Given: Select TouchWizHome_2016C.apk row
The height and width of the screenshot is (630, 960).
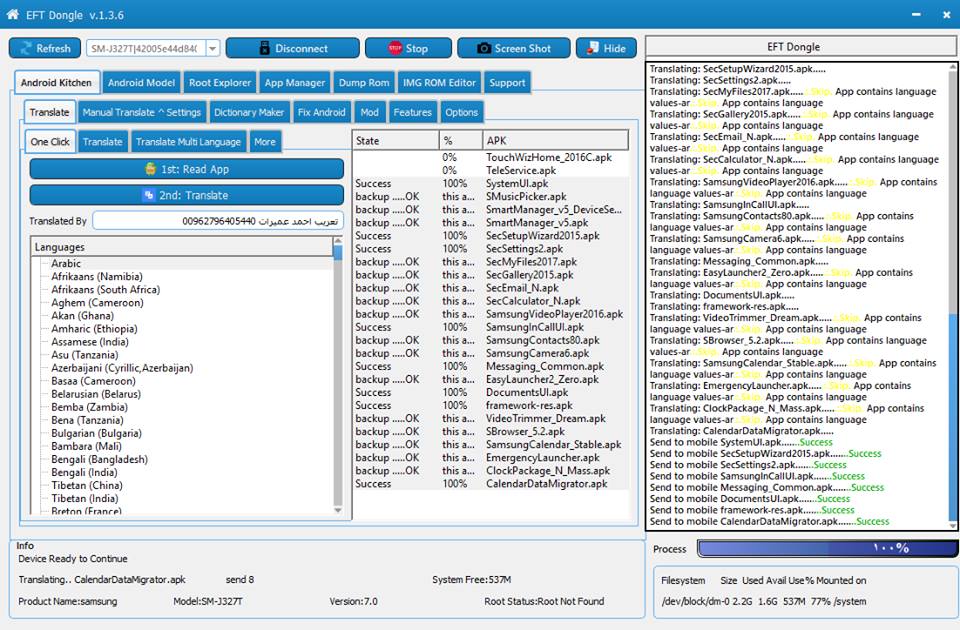Looking at the screenshot, I should (491, 157).
